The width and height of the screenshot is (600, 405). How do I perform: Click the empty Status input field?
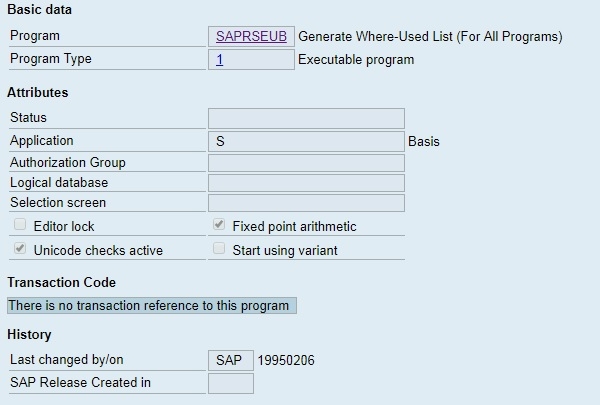point(306,118)
